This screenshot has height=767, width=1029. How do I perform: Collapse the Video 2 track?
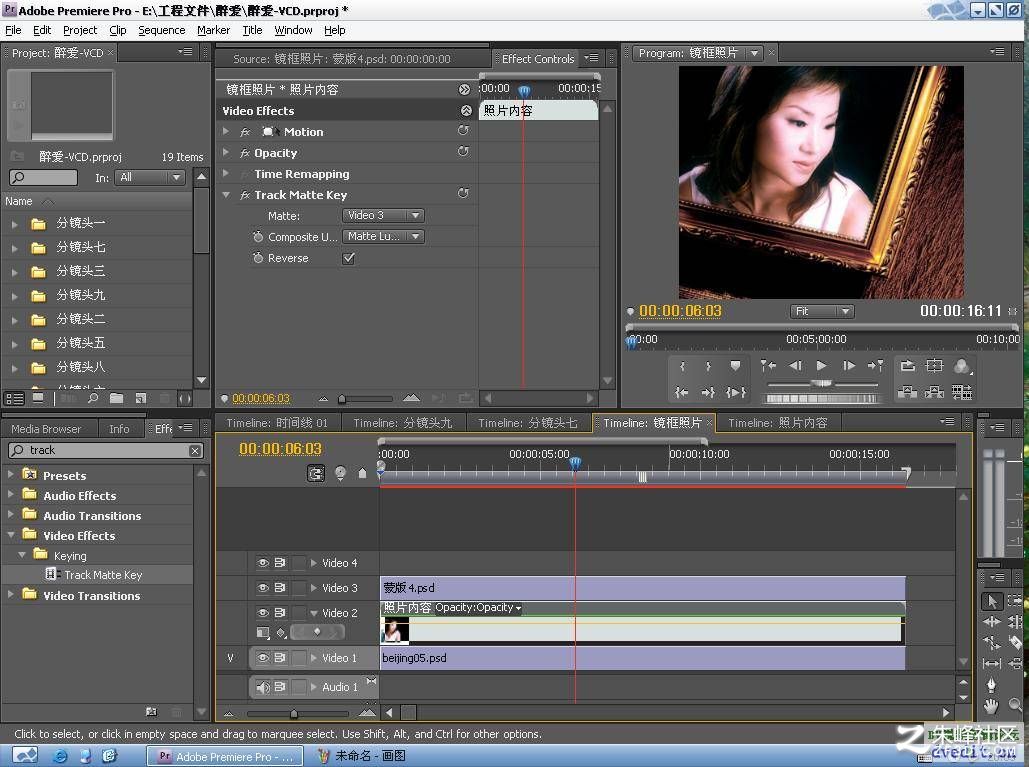pos(314,613)
